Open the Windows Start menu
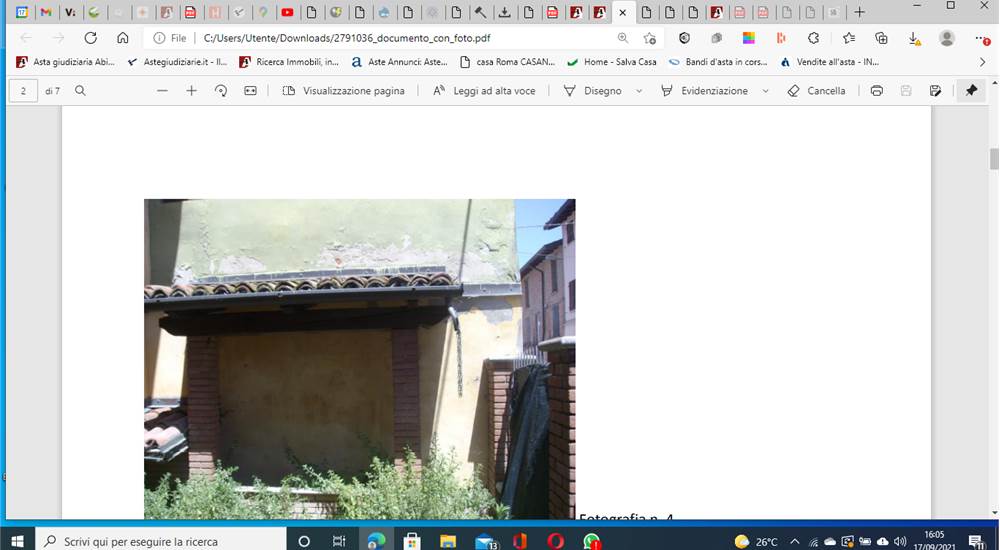1000x550 pixels. (x=17, y=541)
